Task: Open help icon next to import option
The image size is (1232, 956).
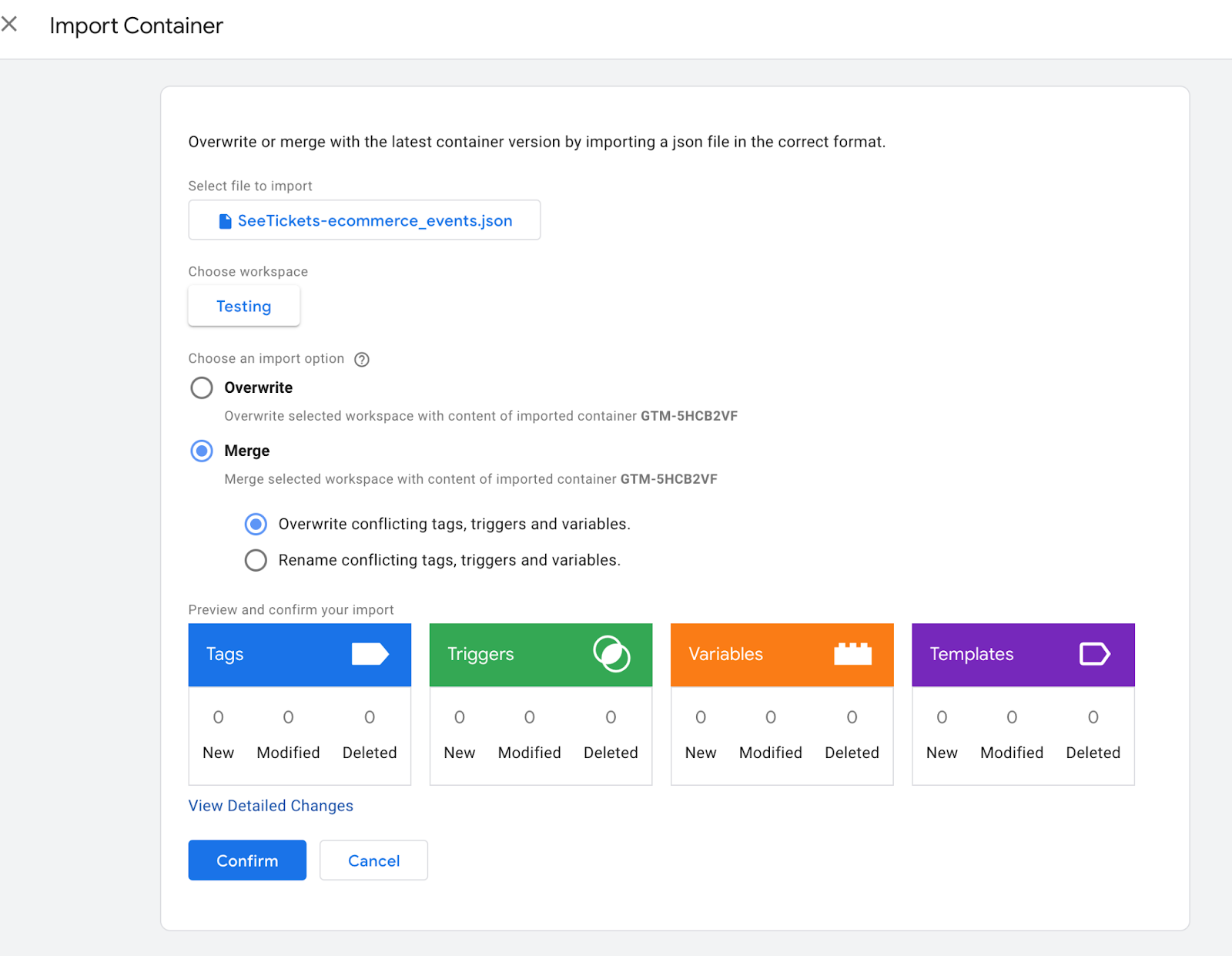Action: click(362, 360)
